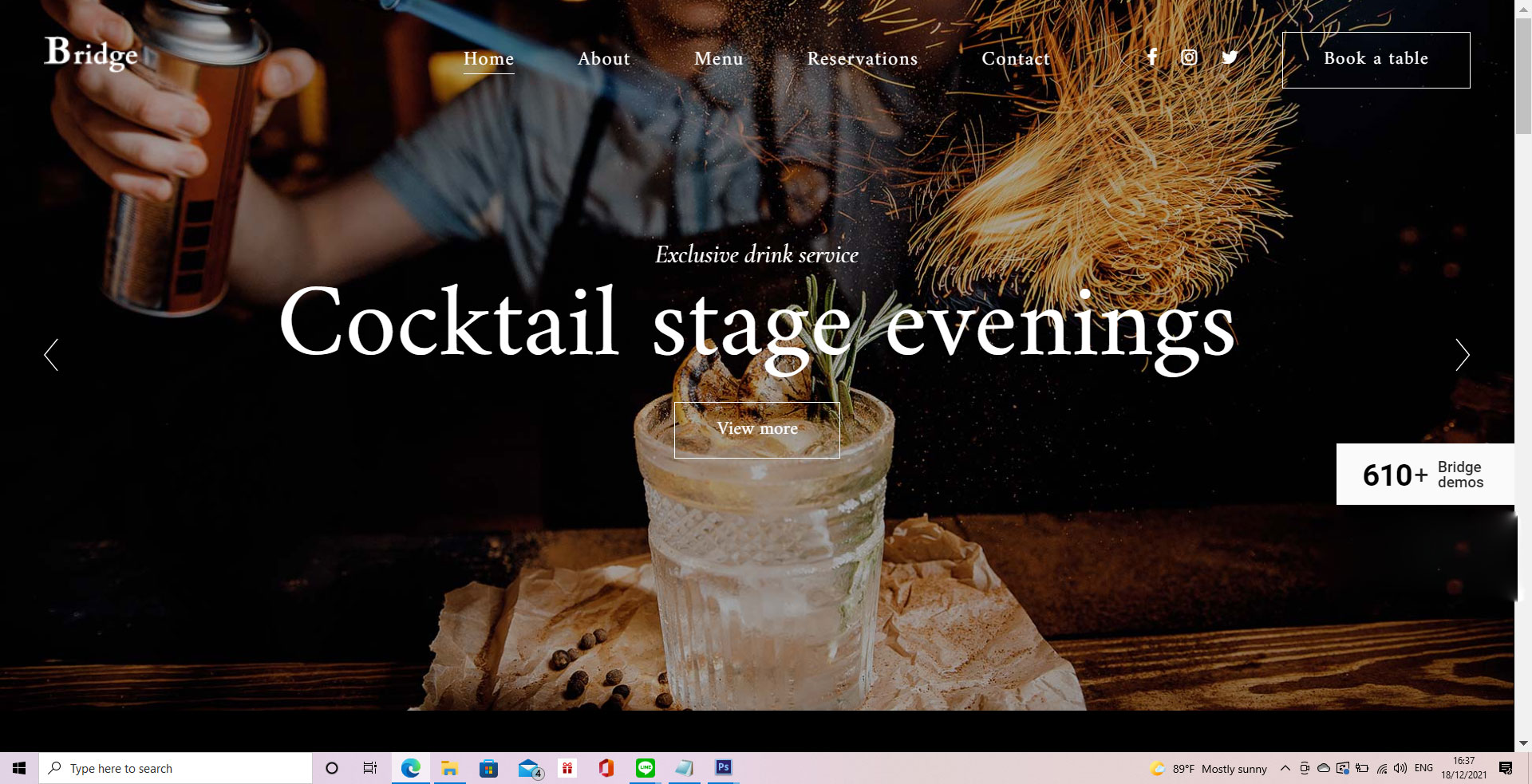The image size is (1532, 784).
Task: Open File Explorer from taskbar
Action: coord(449,768)
